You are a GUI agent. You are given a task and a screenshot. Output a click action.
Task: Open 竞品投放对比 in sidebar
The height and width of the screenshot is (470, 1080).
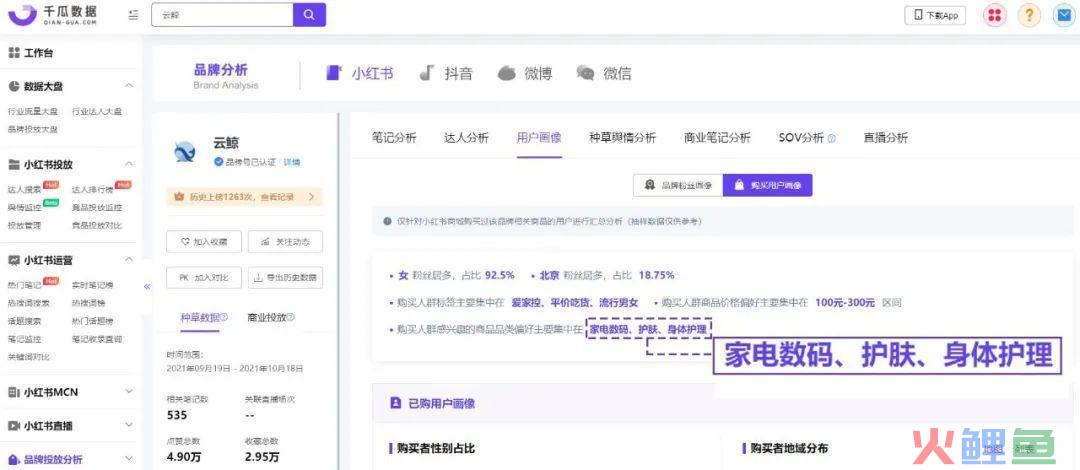click(97, 225)
